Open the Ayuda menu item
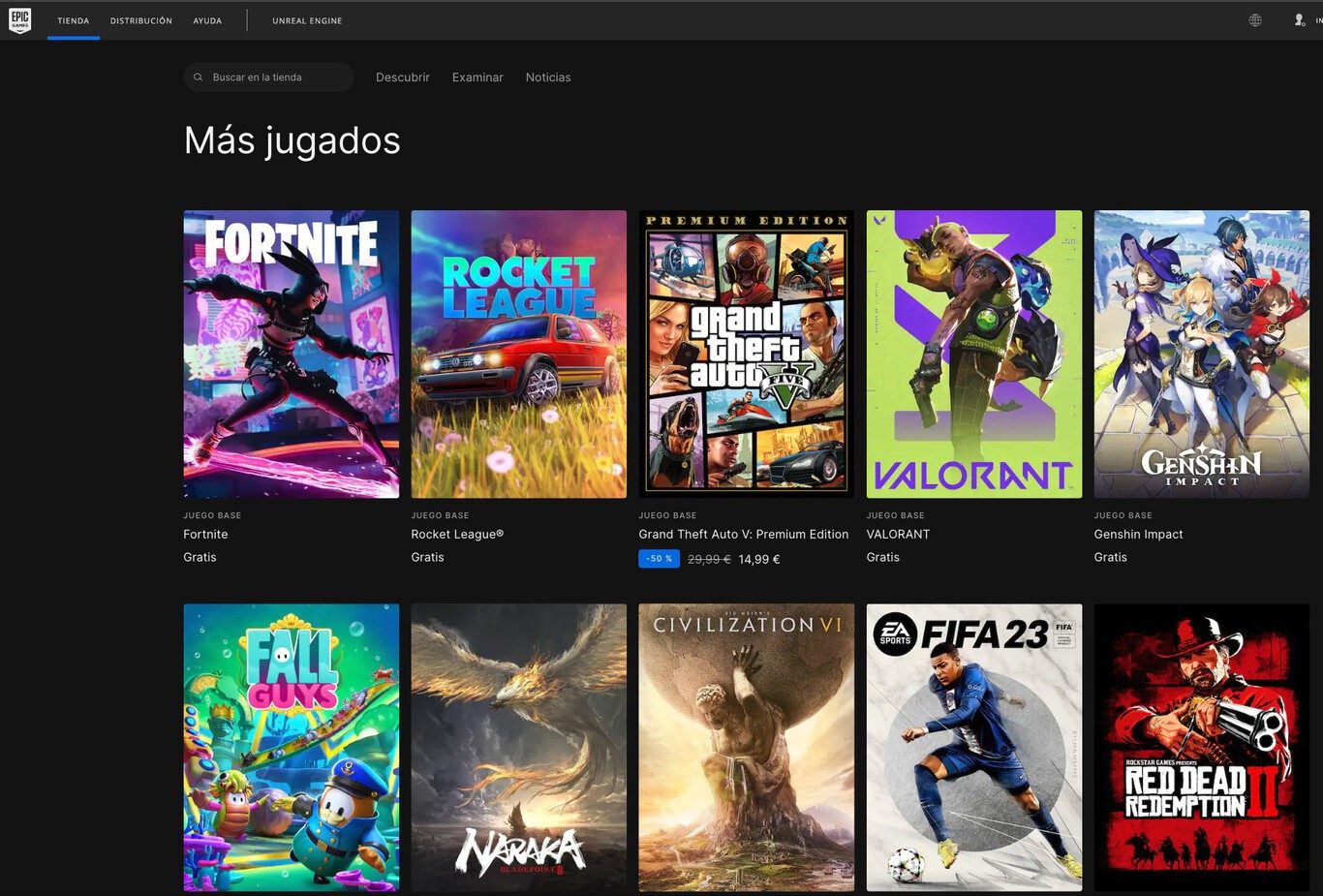Screen dimensions: 1323x896 click(x=207, y=20)
